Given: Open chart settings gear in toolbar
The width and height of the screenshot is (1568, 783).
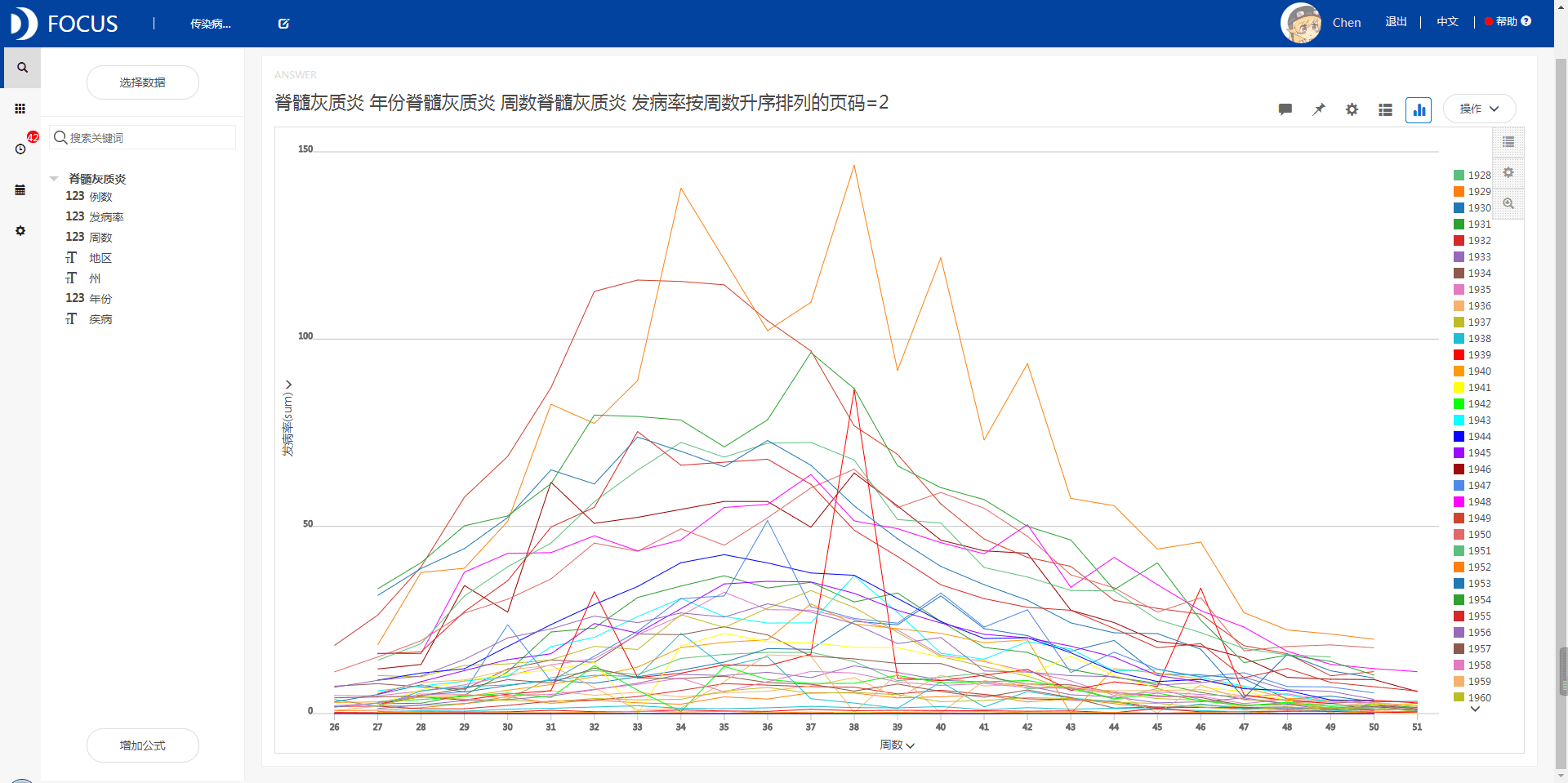Looking at the screenshot, I should (x=1352, y=109).
